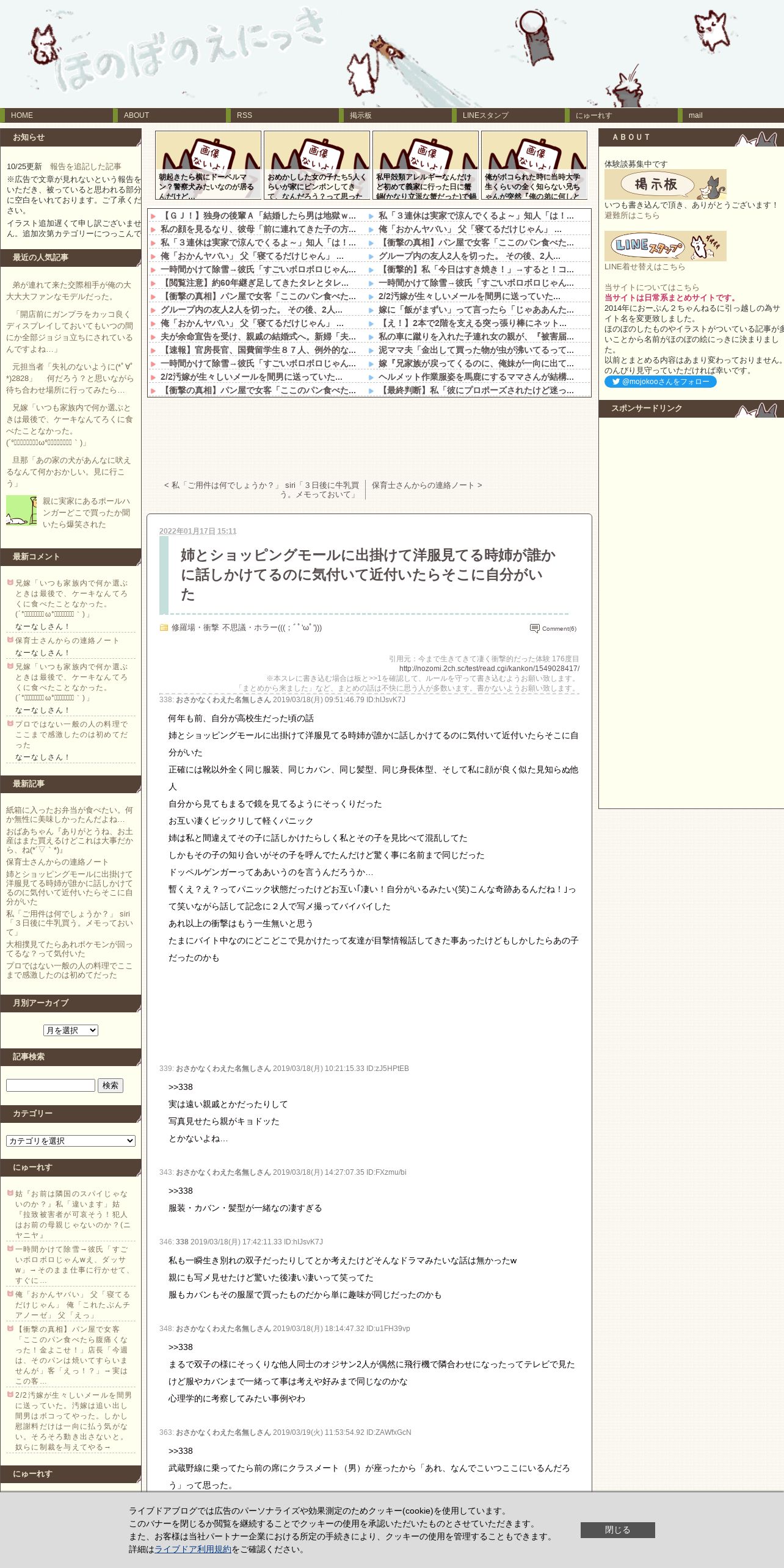Click the green cat thumbnail for ポールハンガー
784x1568 pixels.
pos(21,510)
